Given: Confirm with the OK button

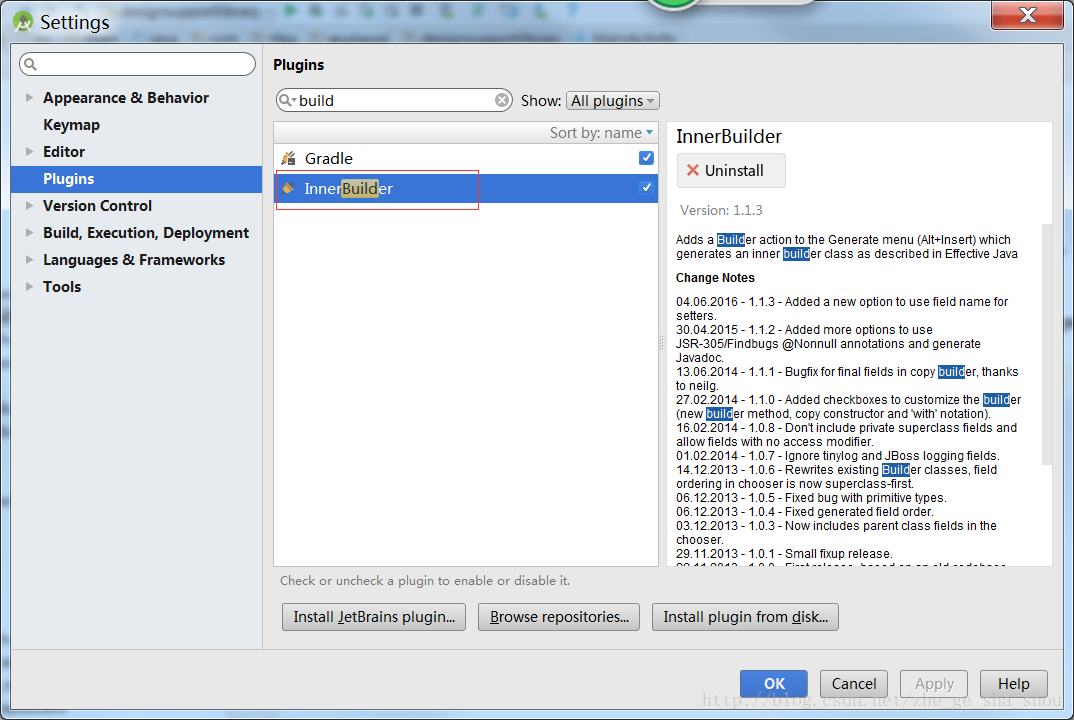Looking at the screenshot, I should click(774, 683).
